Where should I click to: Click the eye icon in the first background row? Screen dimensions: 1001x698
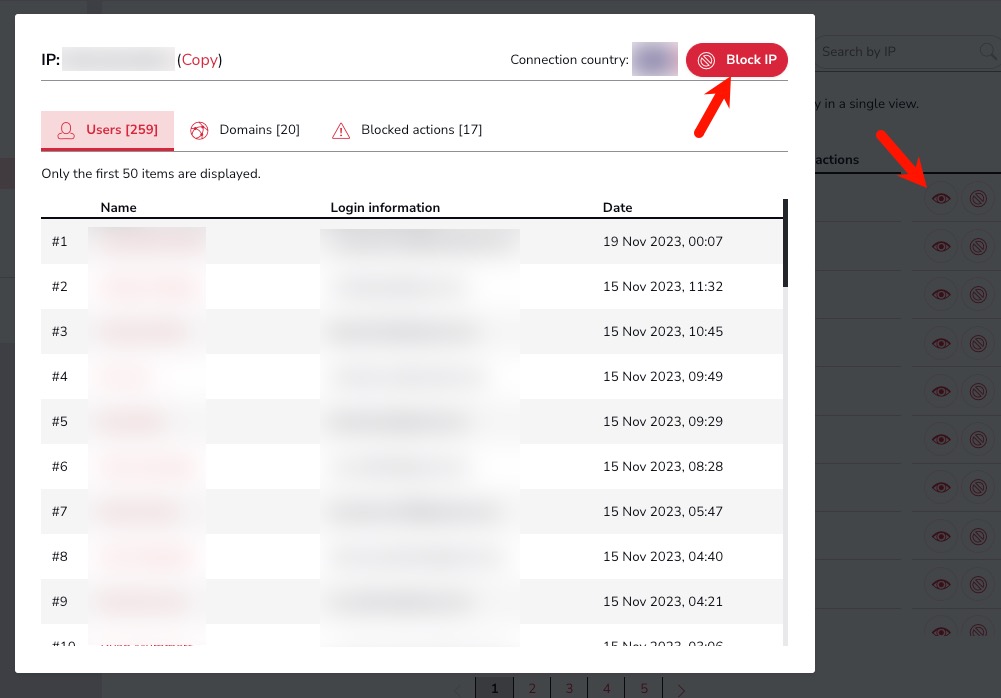click(940, 199)
